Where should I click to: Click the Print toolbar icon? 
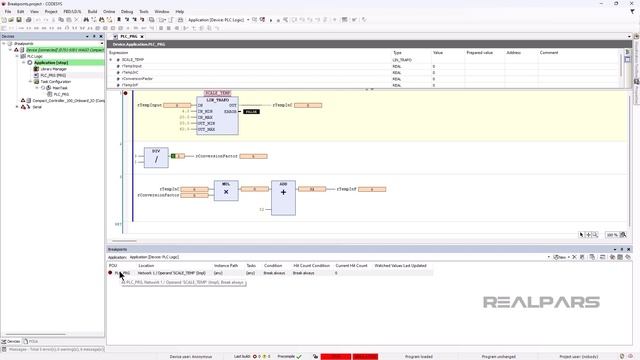coord(29,20)
